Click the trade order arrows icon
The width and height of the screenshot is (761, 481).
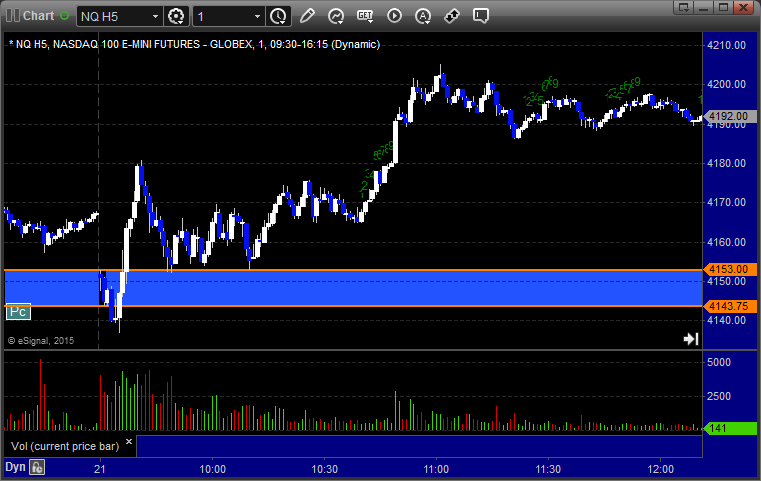pyautogui.click(x=452, y=16)
